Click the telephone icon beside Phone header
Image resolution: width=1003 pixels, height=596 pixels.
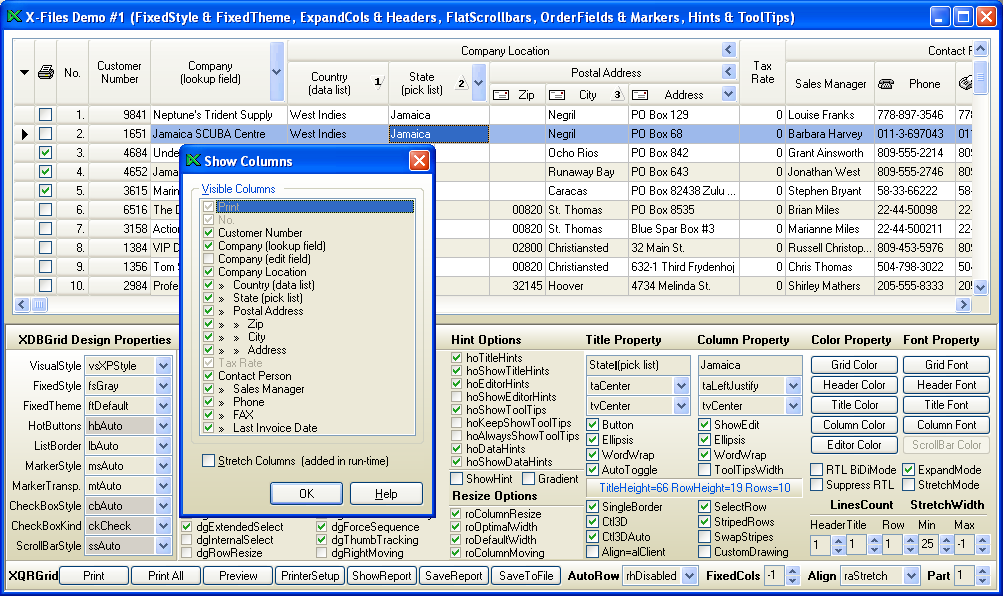click(x=886, y=84)
